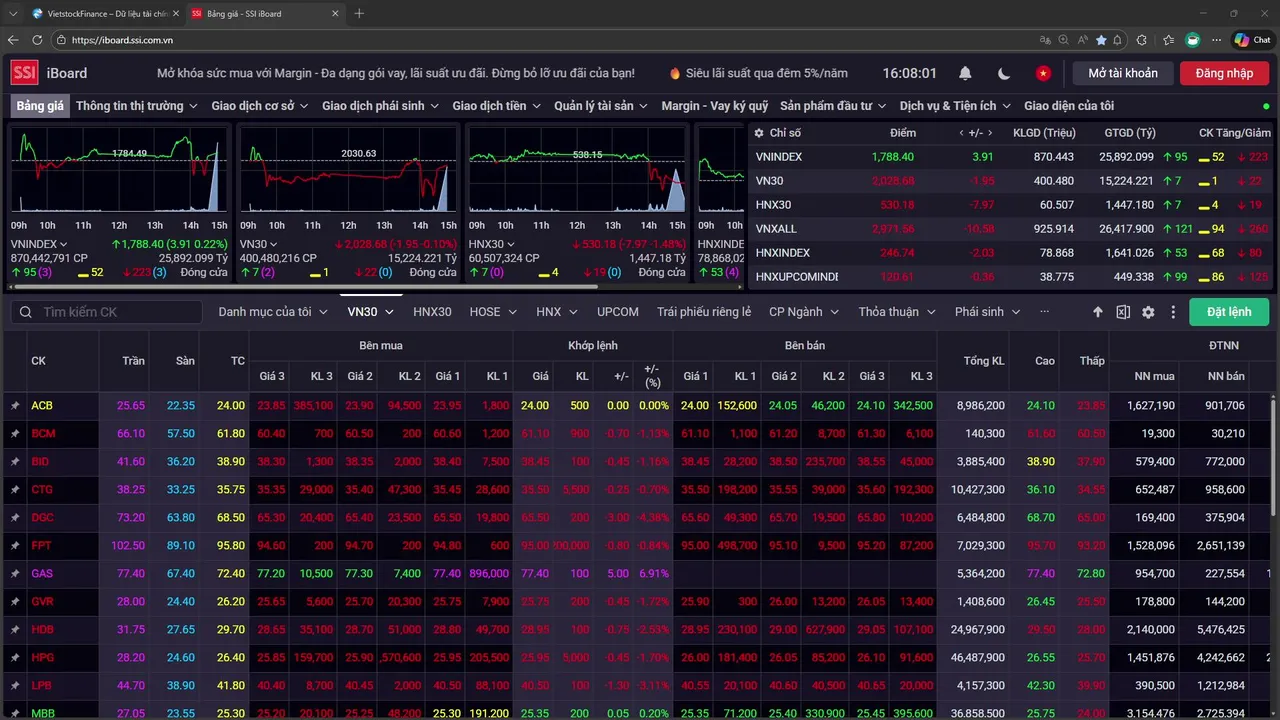Screen dimensions: 1280x720
Task: Close the VietstockFinance browser tab
Action: click(x=176, y=14)
